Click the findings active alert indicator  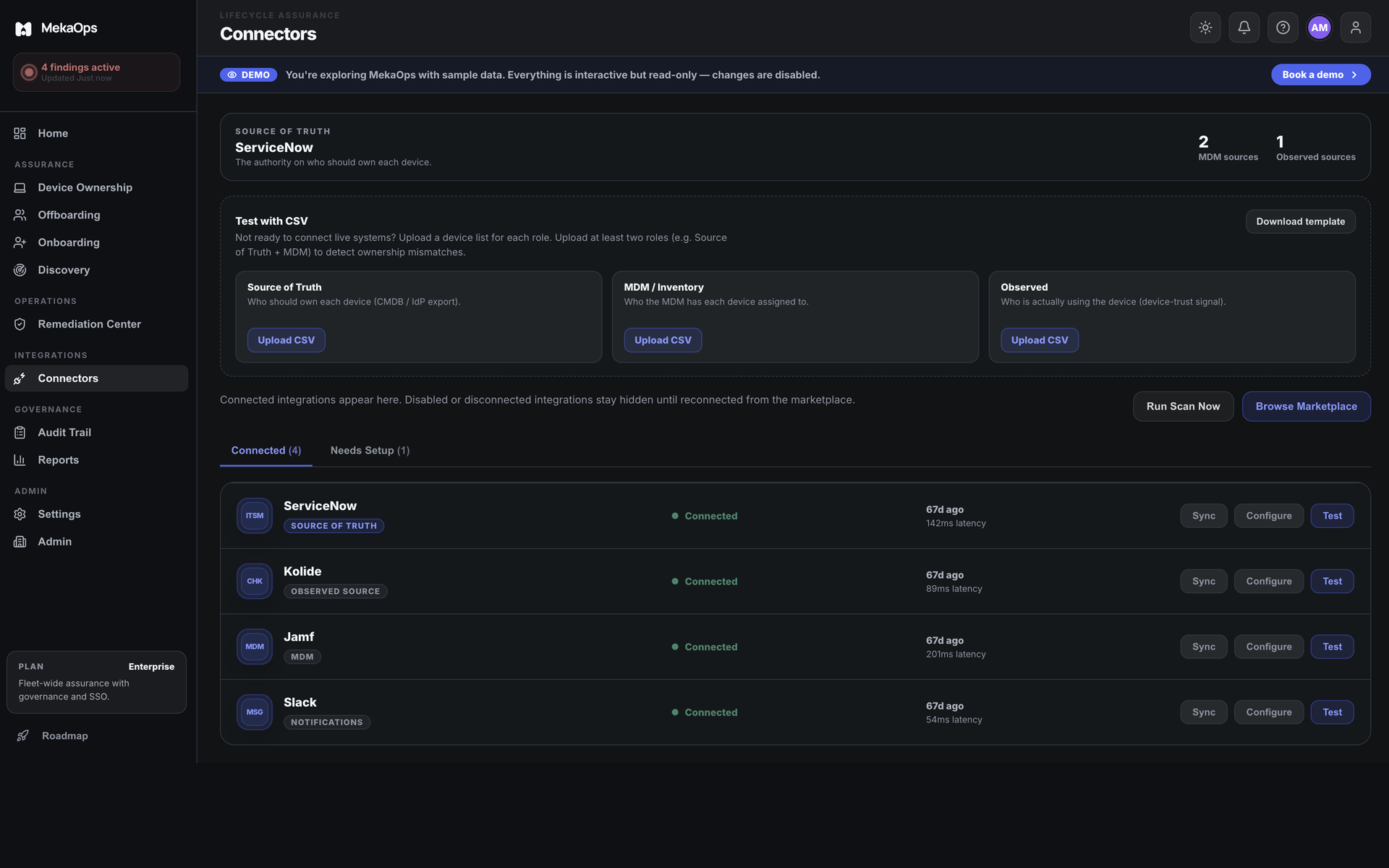pyautogui.click(x=96, y=72)
